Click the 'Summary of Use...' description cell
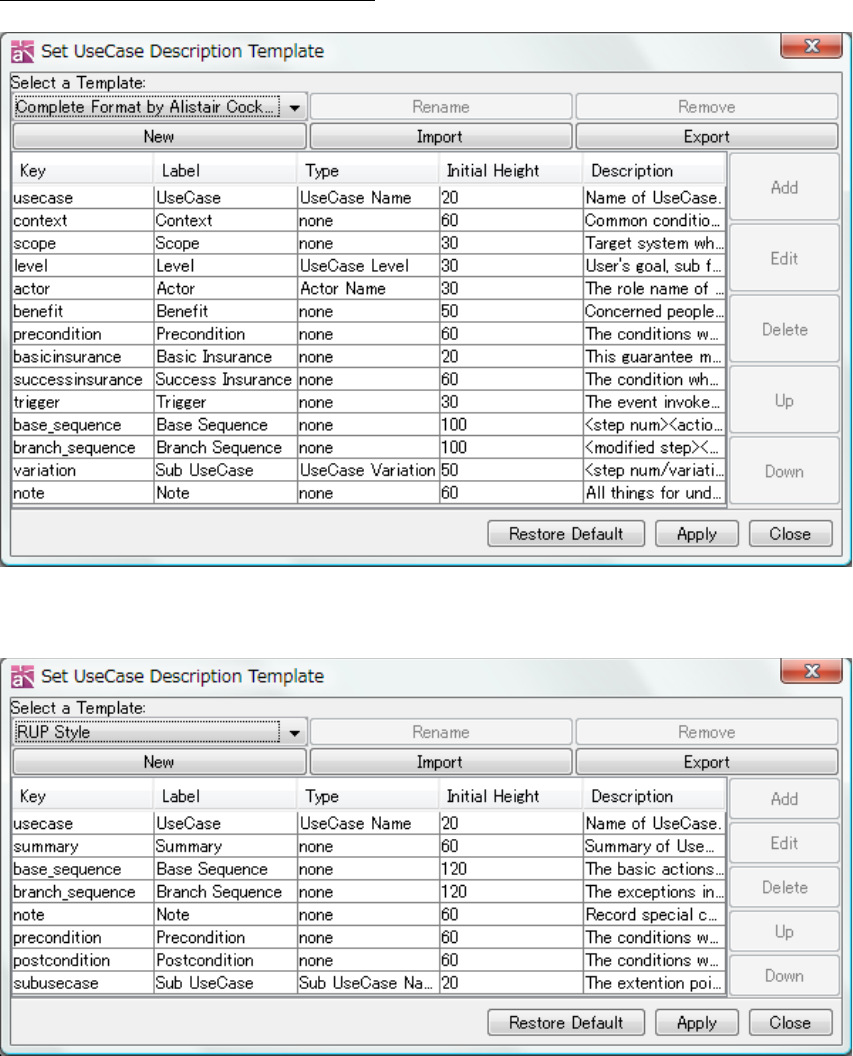The height and width of the screenshot is (1056, 853). 654,846
